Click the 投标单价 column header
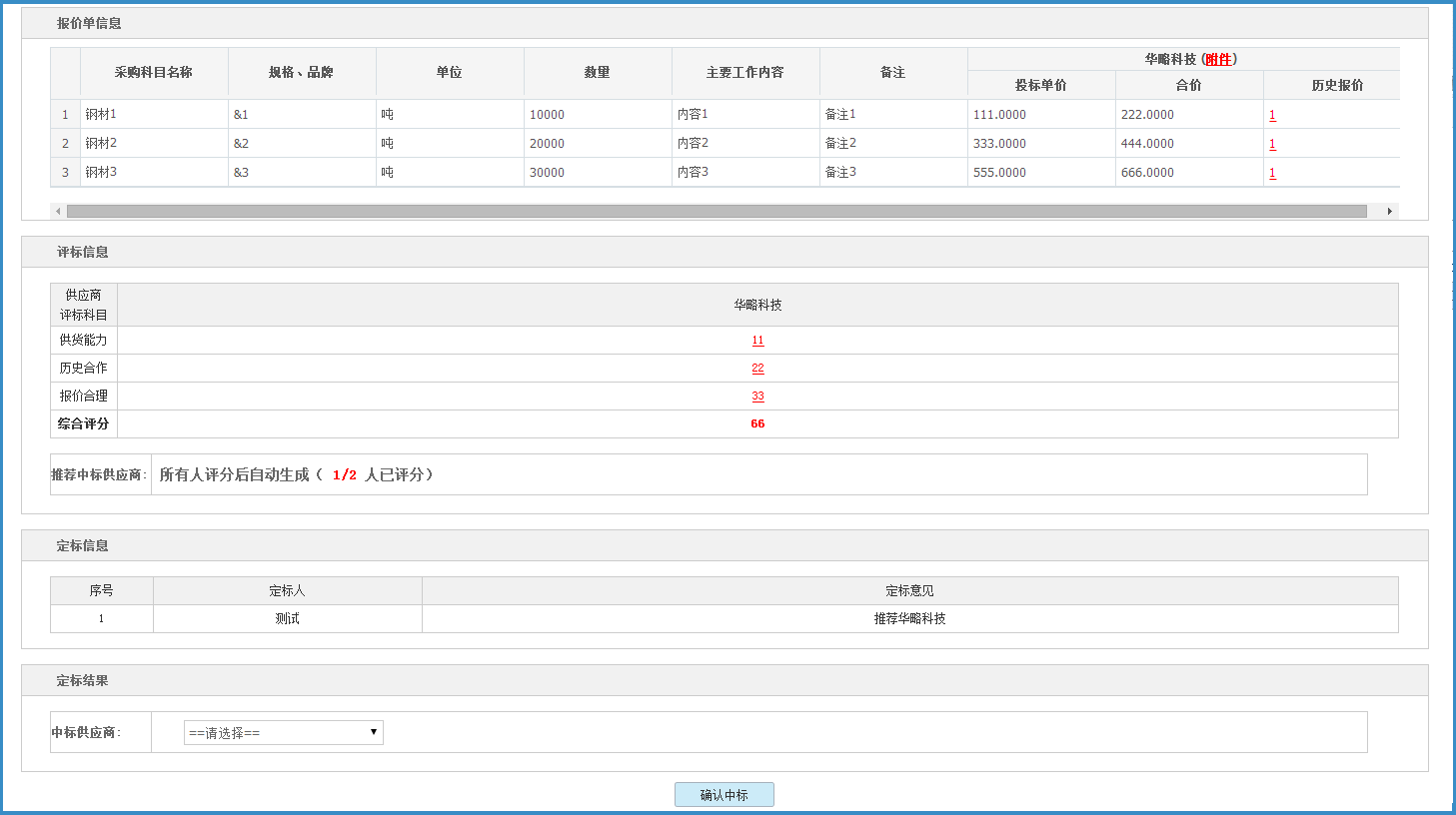Viewport: 1456px width, 815px height. pyautogui.click(x=1041, y=85)
